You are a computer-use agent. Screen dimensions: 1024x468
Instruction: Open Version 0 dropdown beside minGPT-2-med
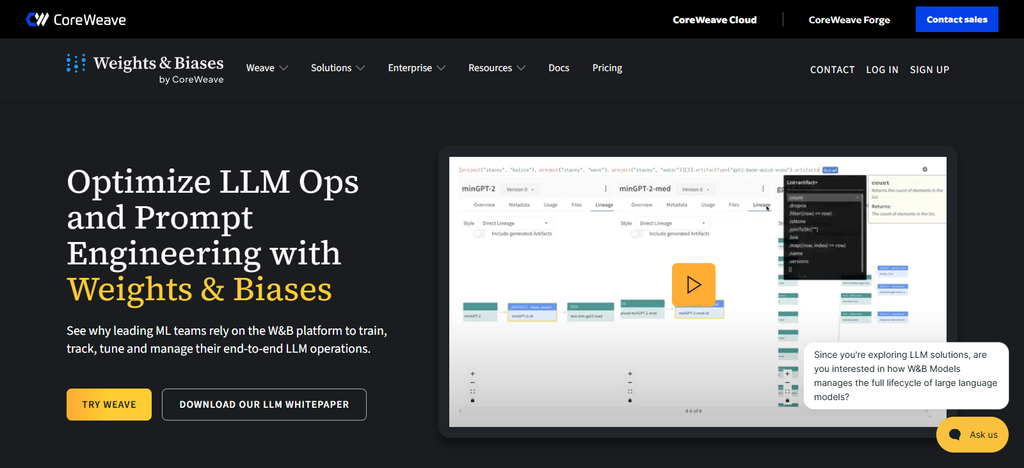pyautogui.click(x=695, y=189)
